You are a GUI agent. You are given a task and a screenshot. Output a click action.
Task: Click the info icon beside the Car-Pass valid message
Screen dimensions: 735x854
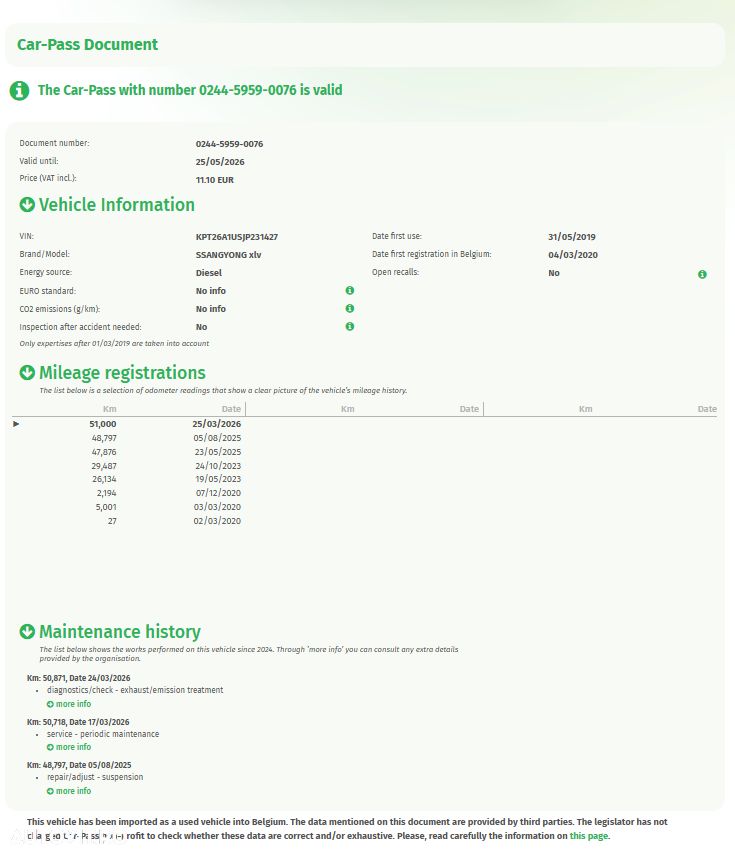[x=19, y=90]
